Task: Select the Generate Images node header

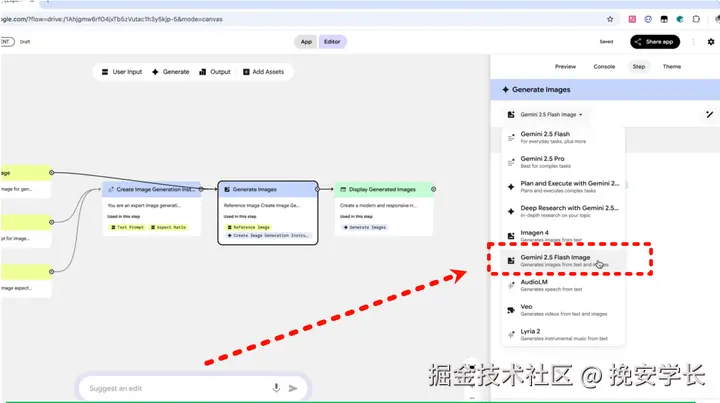Action: coord(268,189)
